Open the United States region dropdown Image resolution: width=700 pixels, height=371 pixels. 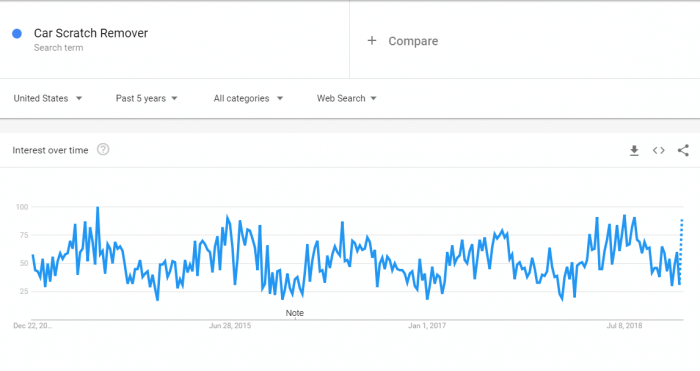(x=48, y=98)
